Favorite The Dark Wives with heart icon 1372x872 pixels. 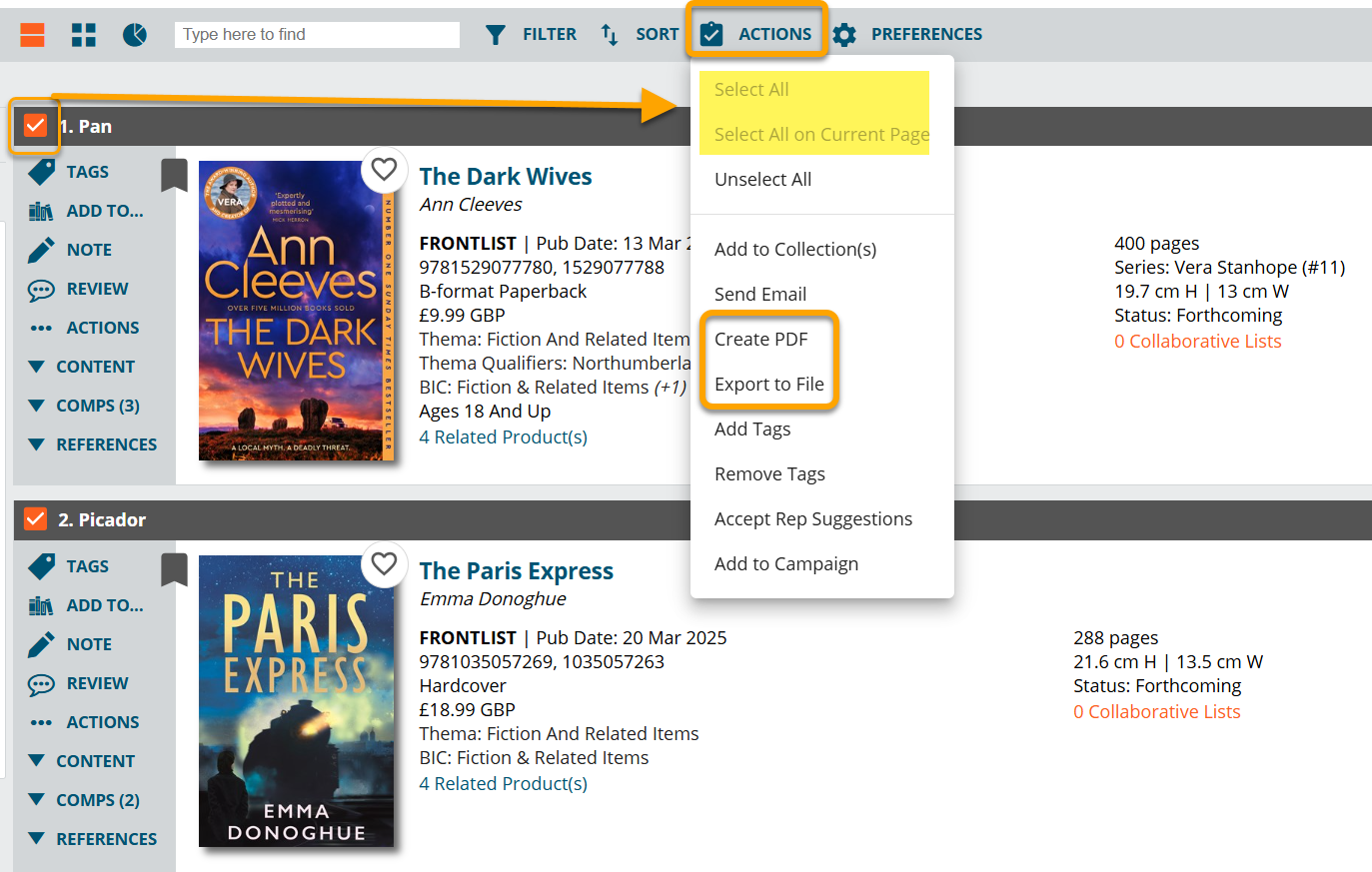(385, 169)
